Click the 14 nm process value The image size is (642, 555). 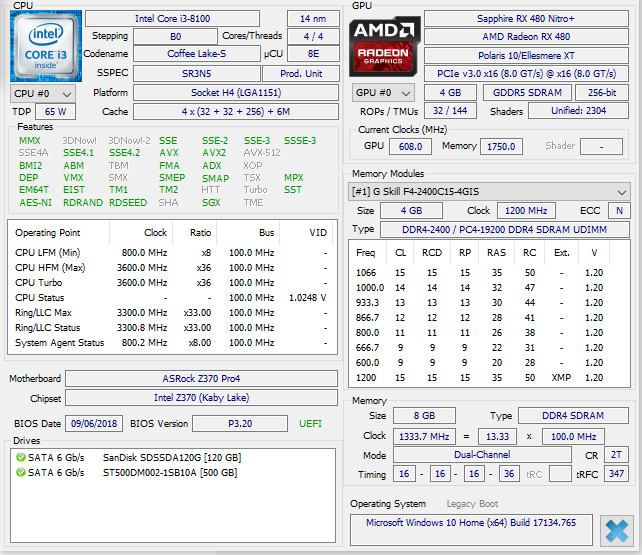tap(313, 19)
